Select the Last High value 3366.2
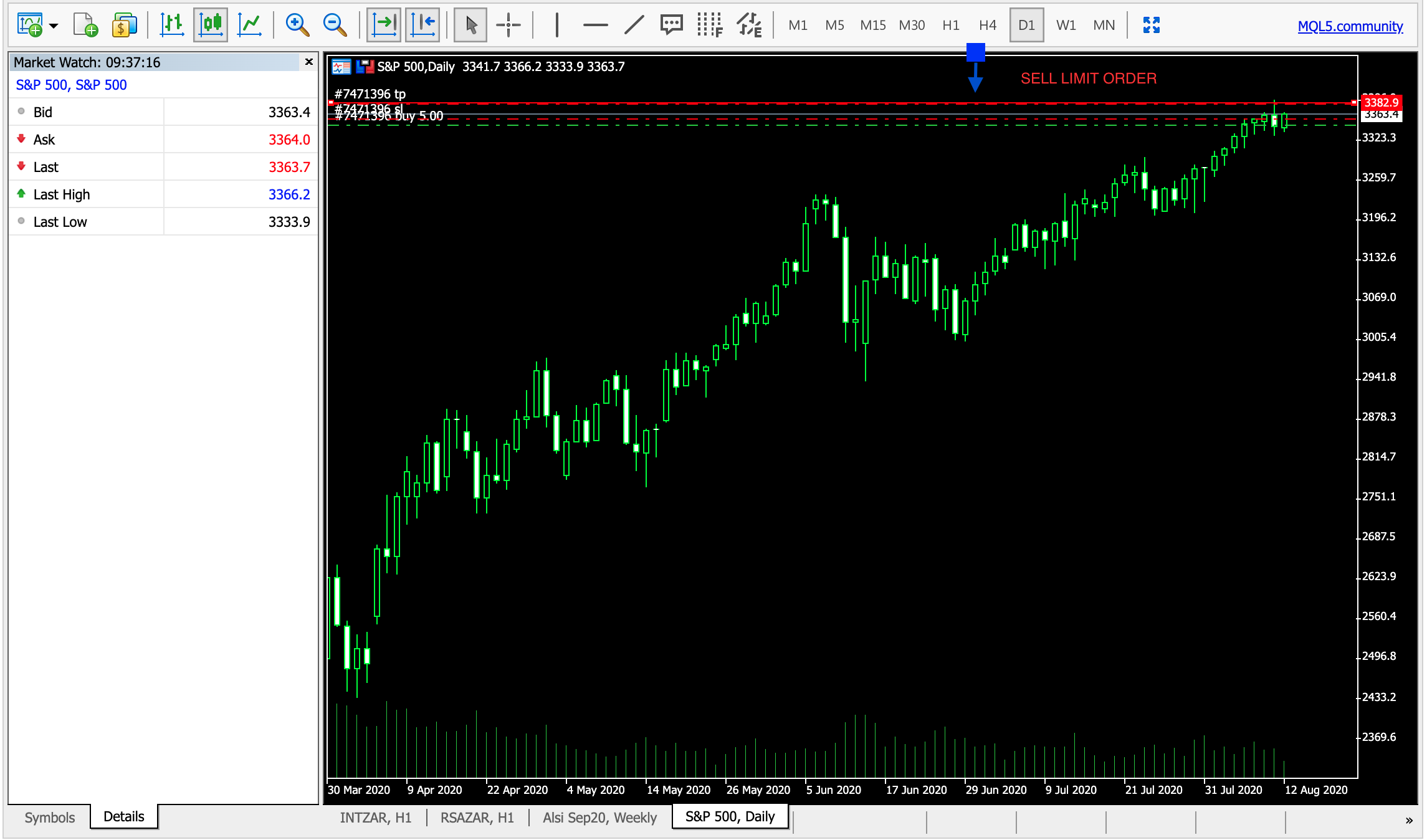 point(289,194)
